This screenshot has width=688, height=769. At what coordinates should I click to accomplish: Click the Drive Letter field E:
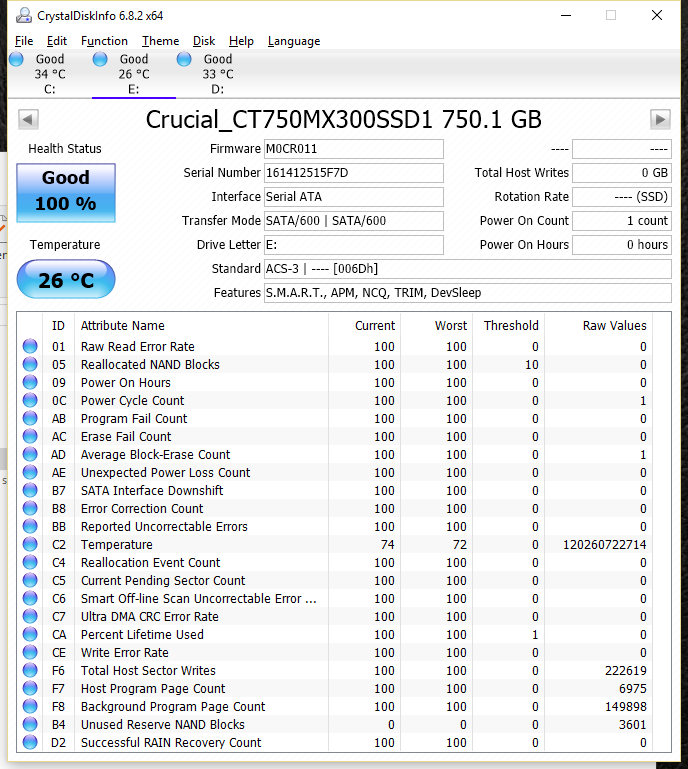pos(354,245)
